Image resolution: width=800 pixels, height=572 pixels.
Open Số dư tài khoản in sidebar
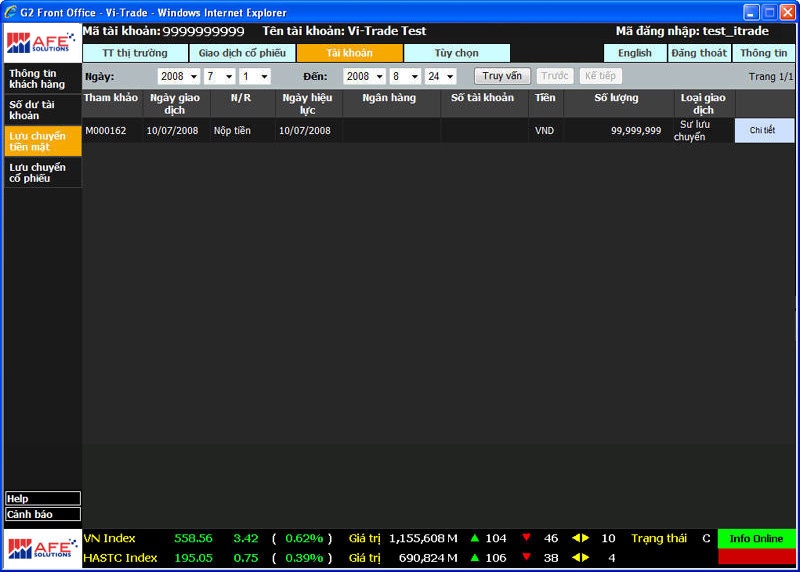click(x=42, y=110)
